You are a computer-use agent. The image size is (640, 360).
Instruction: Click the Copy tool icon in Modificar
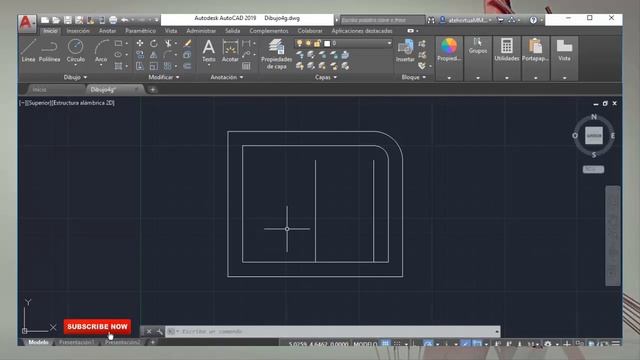coord(140,55)
